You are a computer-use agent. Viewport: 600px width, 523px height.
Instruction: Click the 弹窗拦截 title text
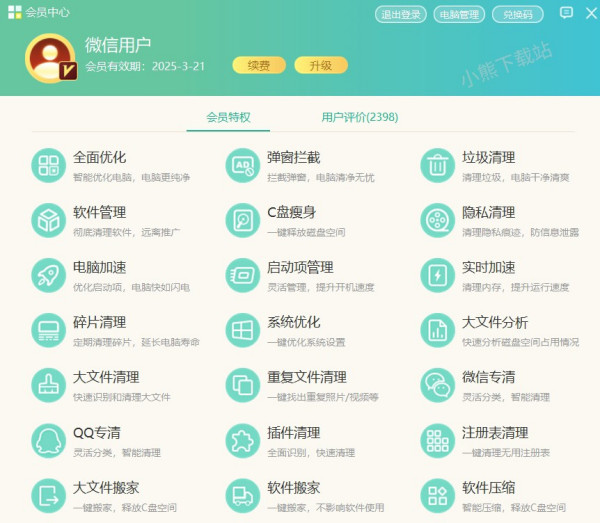[x=293, y=157]
